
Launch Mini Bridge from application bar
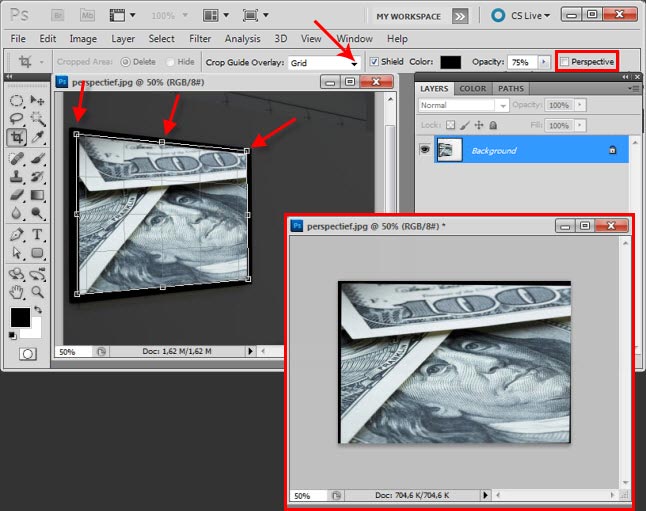coord(87,16)
